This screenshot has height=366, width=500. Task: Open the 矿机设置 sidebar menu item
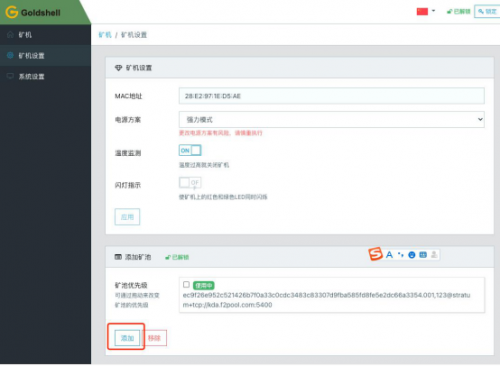(45, 55)
